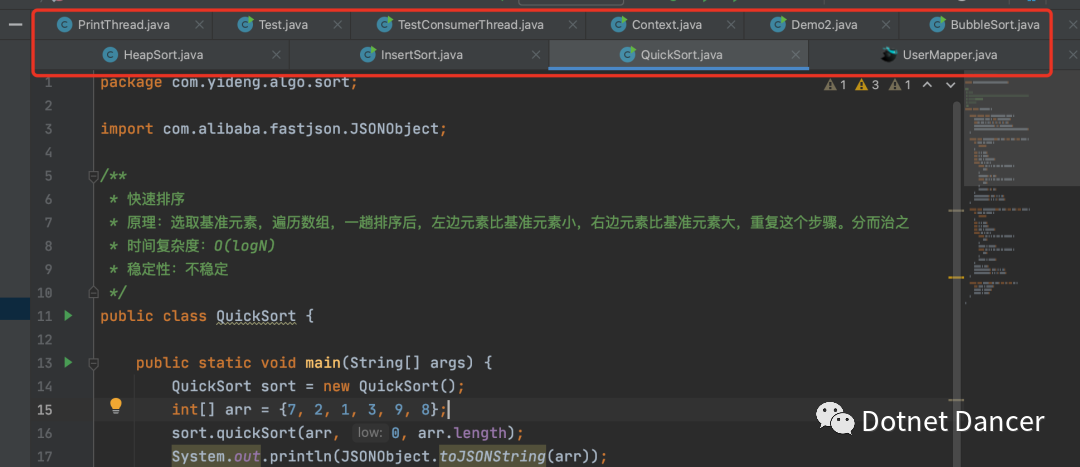This screenshot has height=467, width=1080.
Task: Click the UserMapper.java MyBatis bird icon
Action: [889, 54]
